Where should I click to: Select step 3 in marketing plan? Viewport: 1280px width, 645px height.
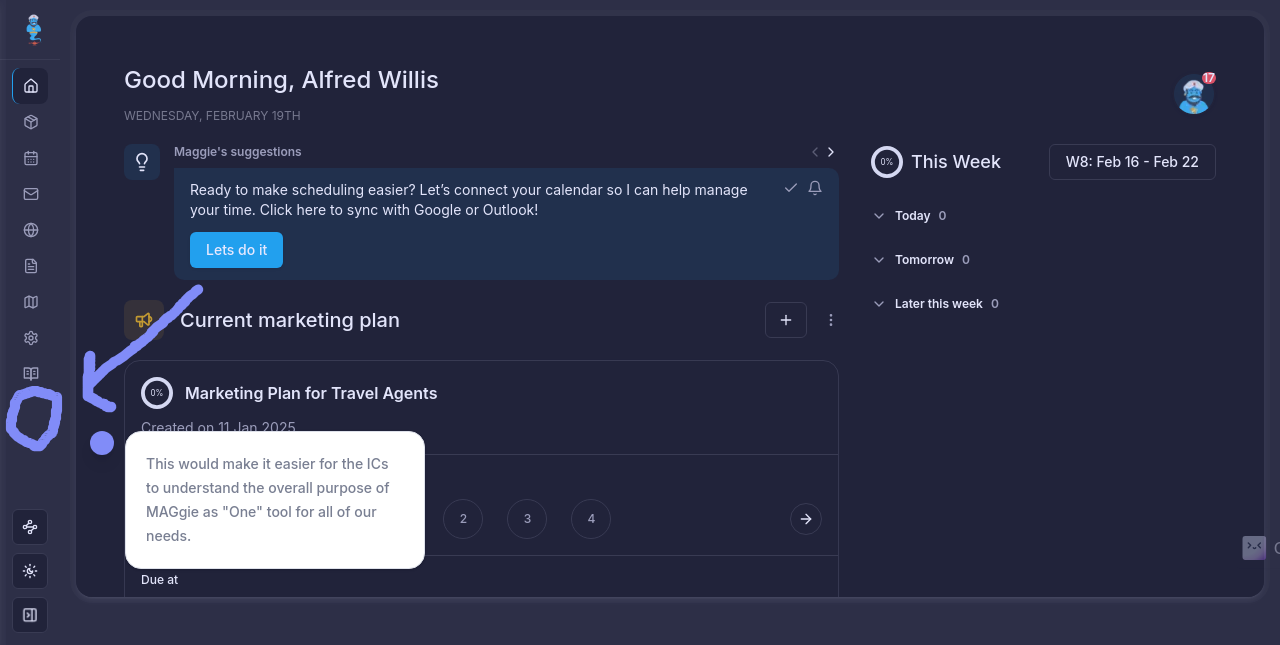pyautogui.click(x=527, y=519)
